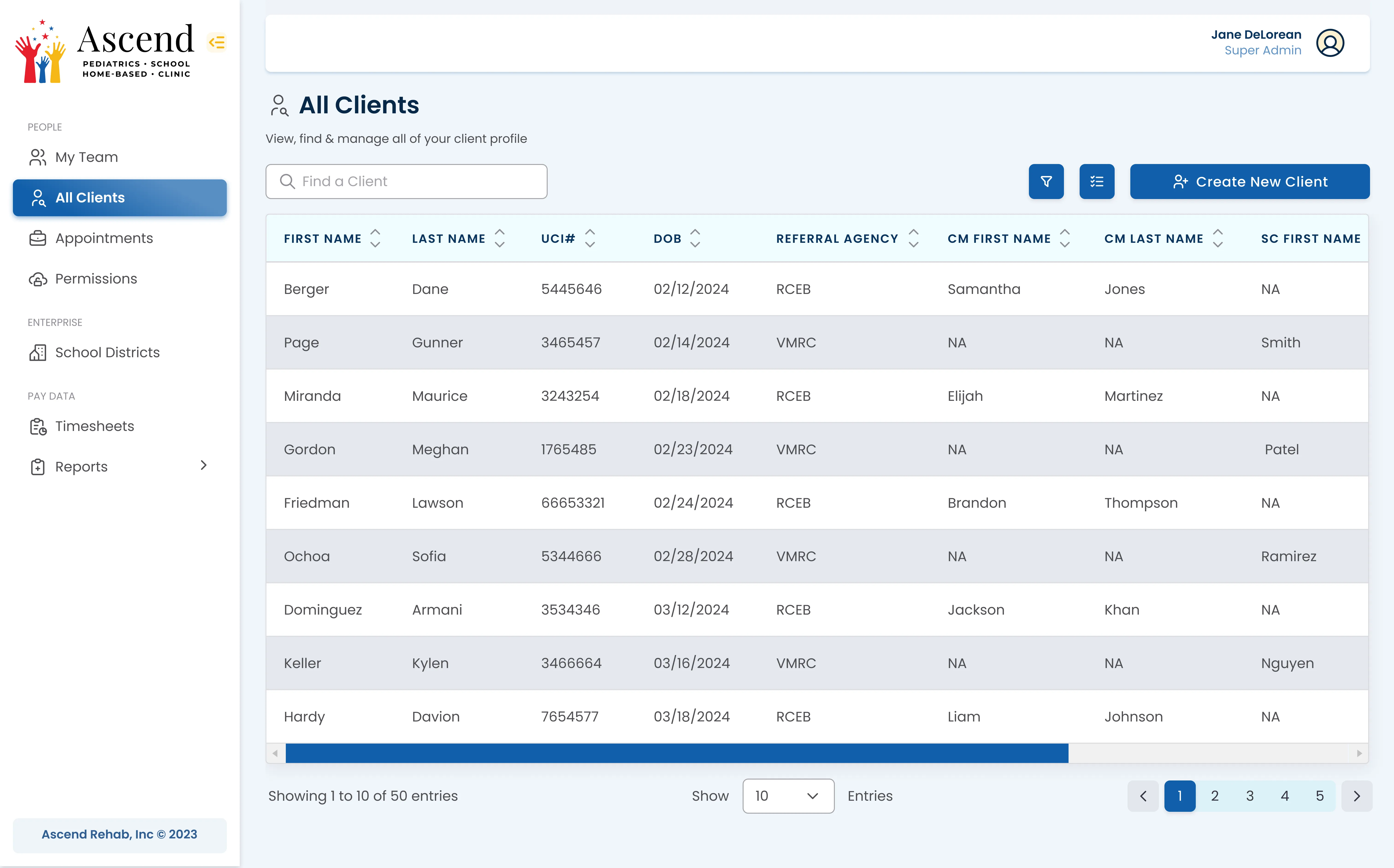
Task: Click the Patel SC first name cell
Action: click(x=1282, y=449)
